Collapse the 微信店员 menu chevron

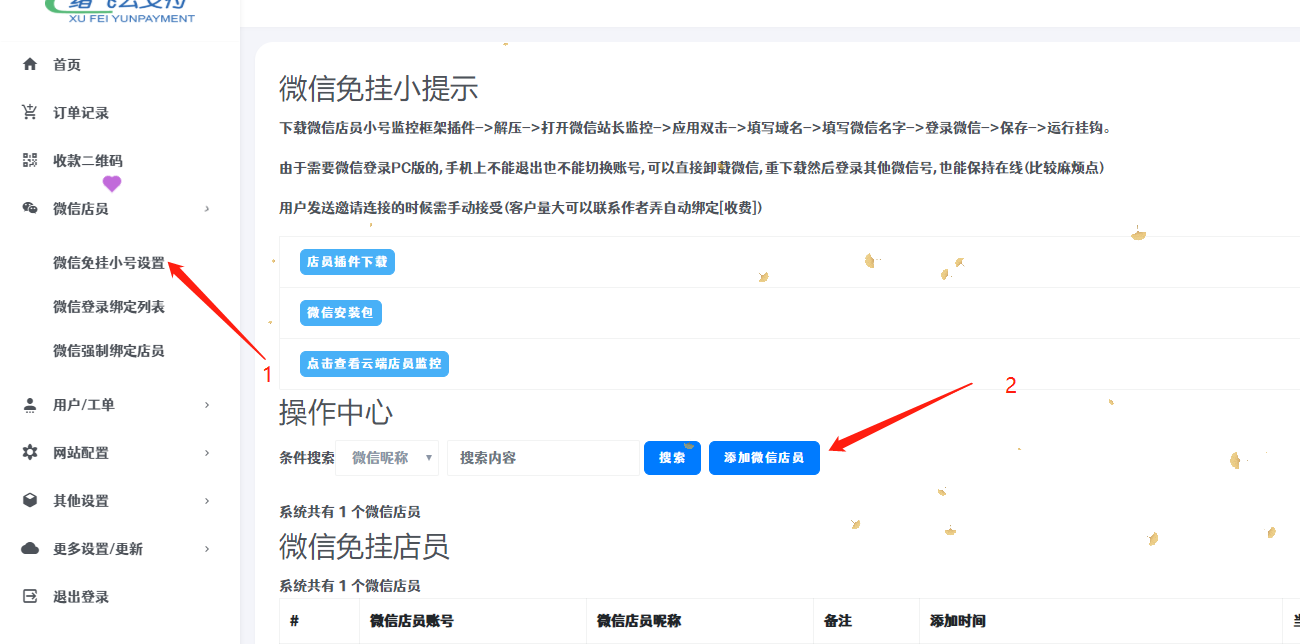point(207,208)
